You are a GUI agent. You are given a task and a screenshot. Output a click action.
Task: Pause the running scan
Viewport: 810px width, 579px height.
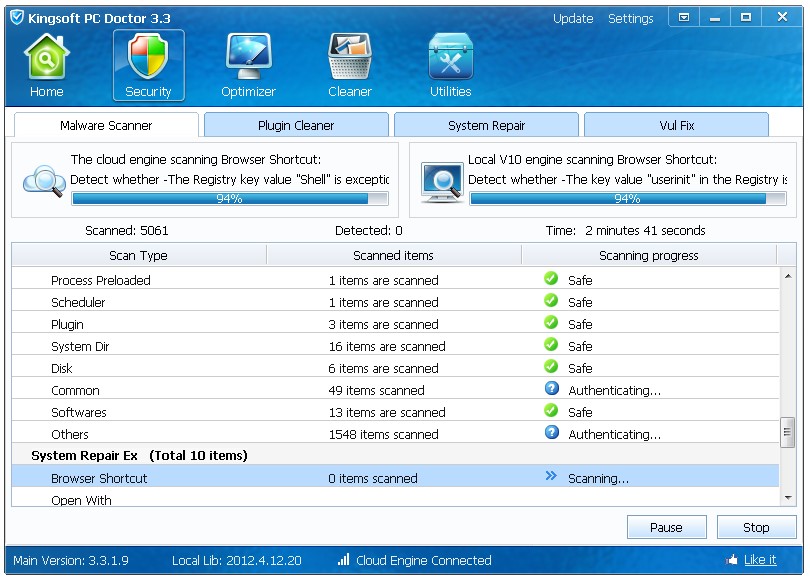point(666,527)
